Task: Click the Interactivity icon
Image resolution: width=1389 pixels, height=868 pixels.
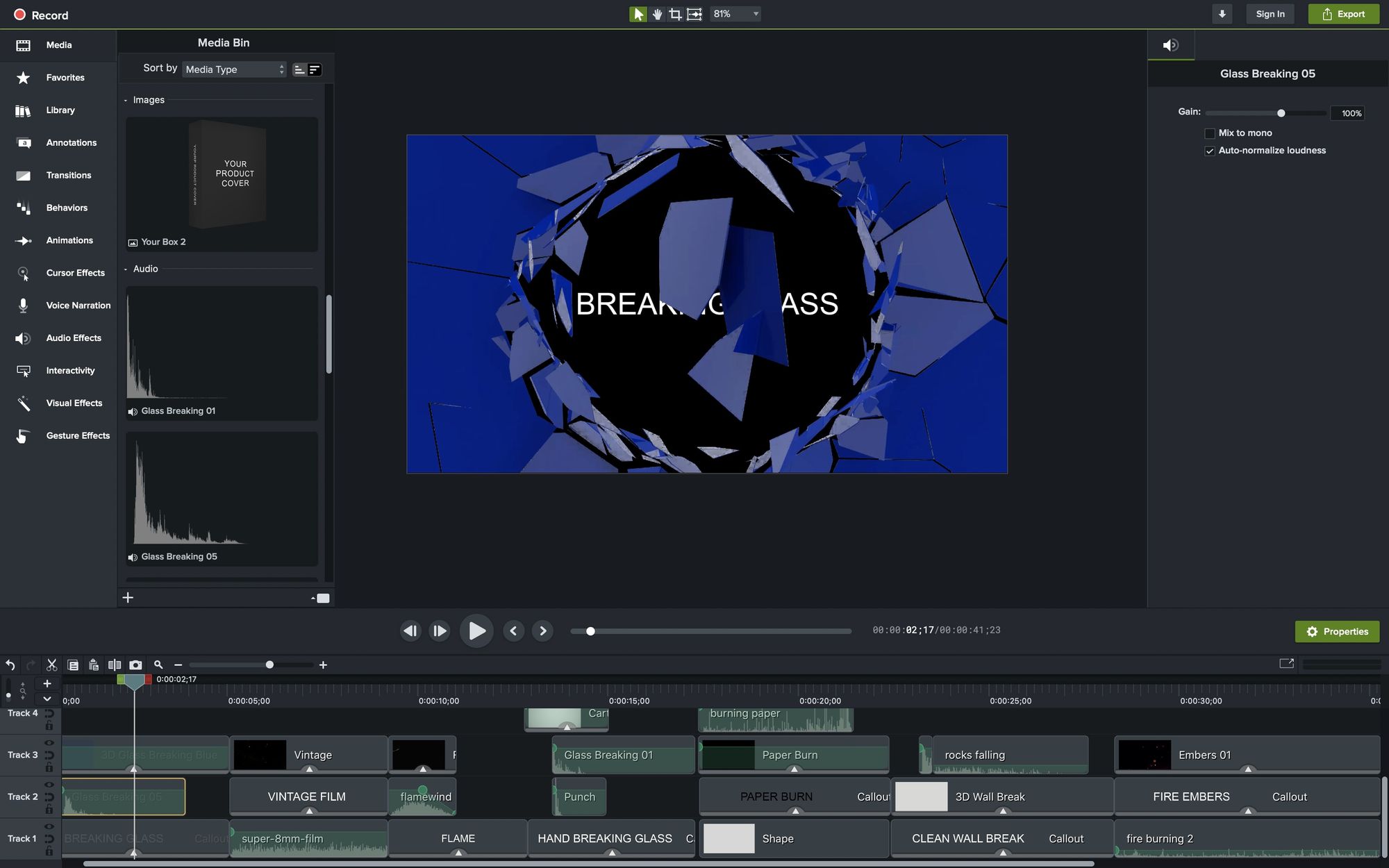Action: click(23, 371)
